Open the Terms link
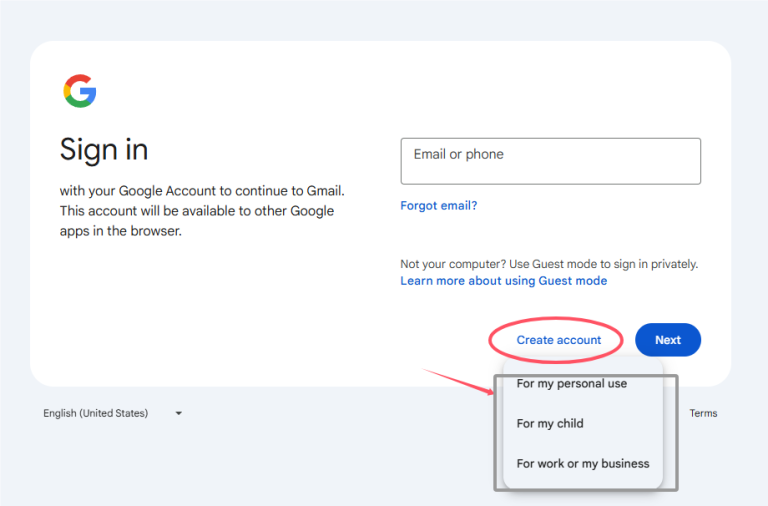The width and height of the screenshot is (768, 506). pyautogui.click(x=703, y=413)
